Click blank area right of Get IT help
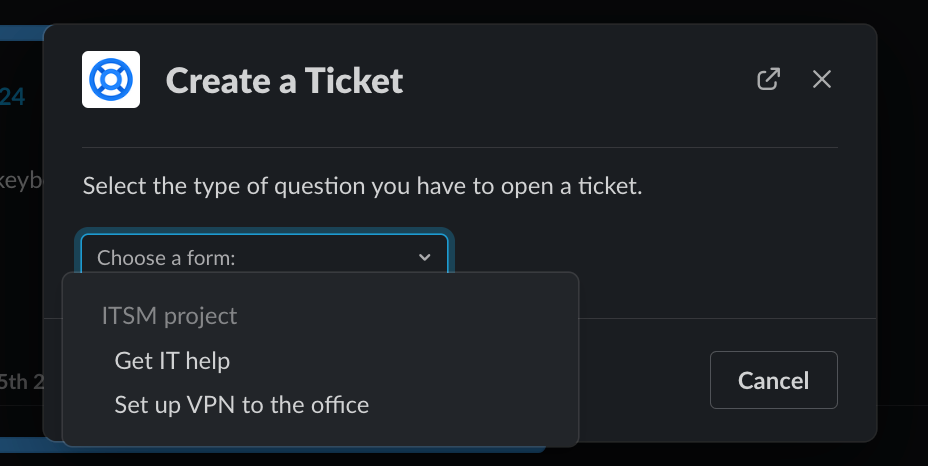928x466 pixels. pos(400,361)
